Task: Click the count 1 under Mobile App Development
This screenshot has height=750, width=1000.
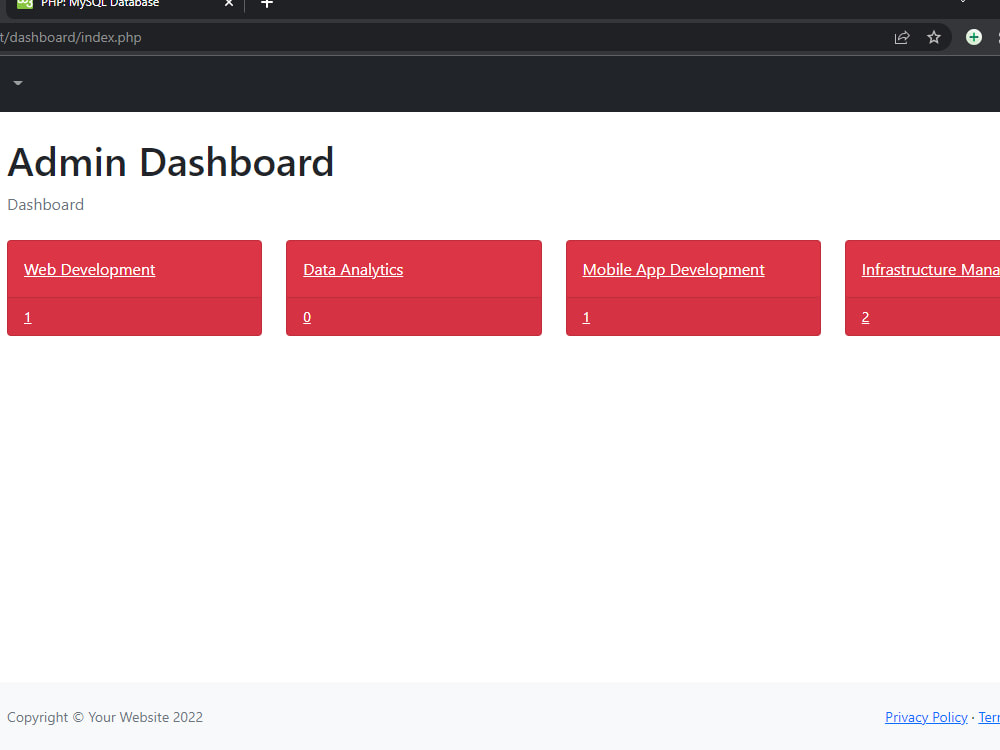Action: [x=586, y=318]
